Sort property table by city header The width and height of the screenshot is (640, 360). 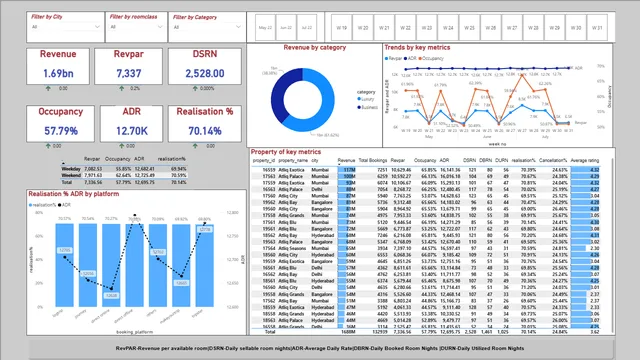point(315,160)
